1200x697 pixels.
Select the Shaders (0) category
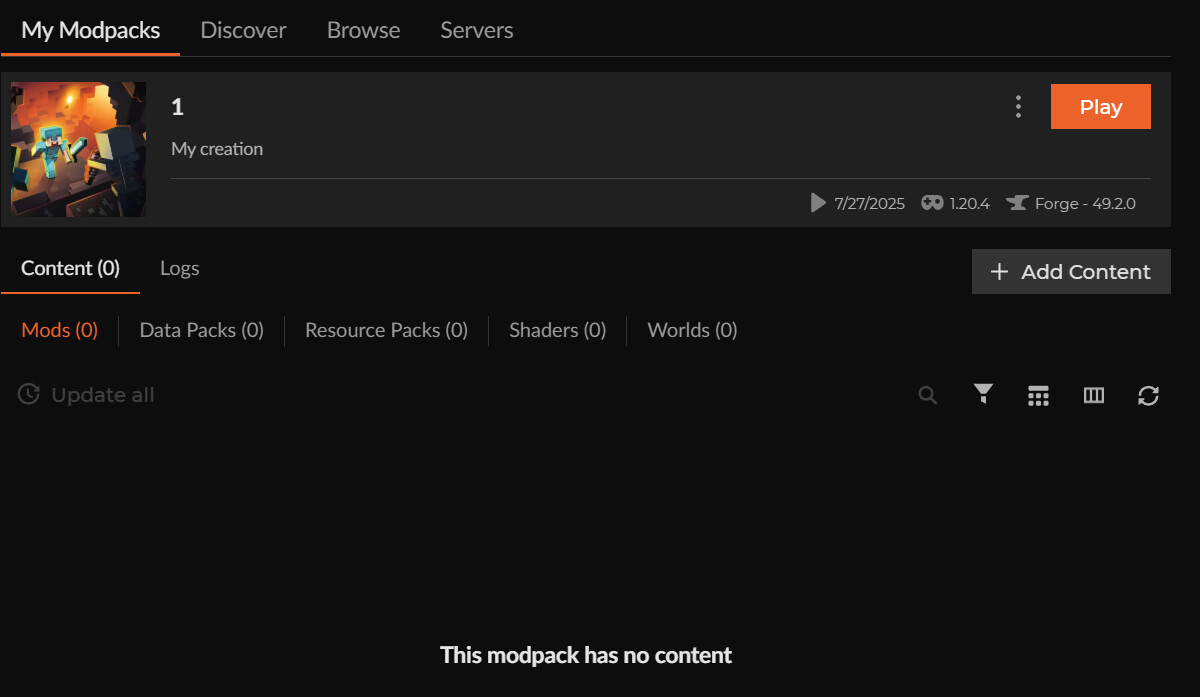[x=557, y=330]
